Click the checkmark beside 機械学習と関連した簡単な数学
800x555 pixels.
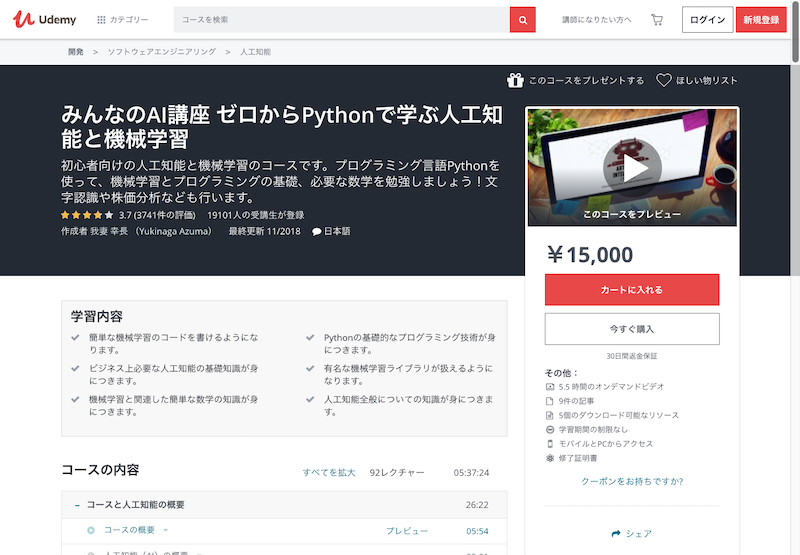[76, 399]
